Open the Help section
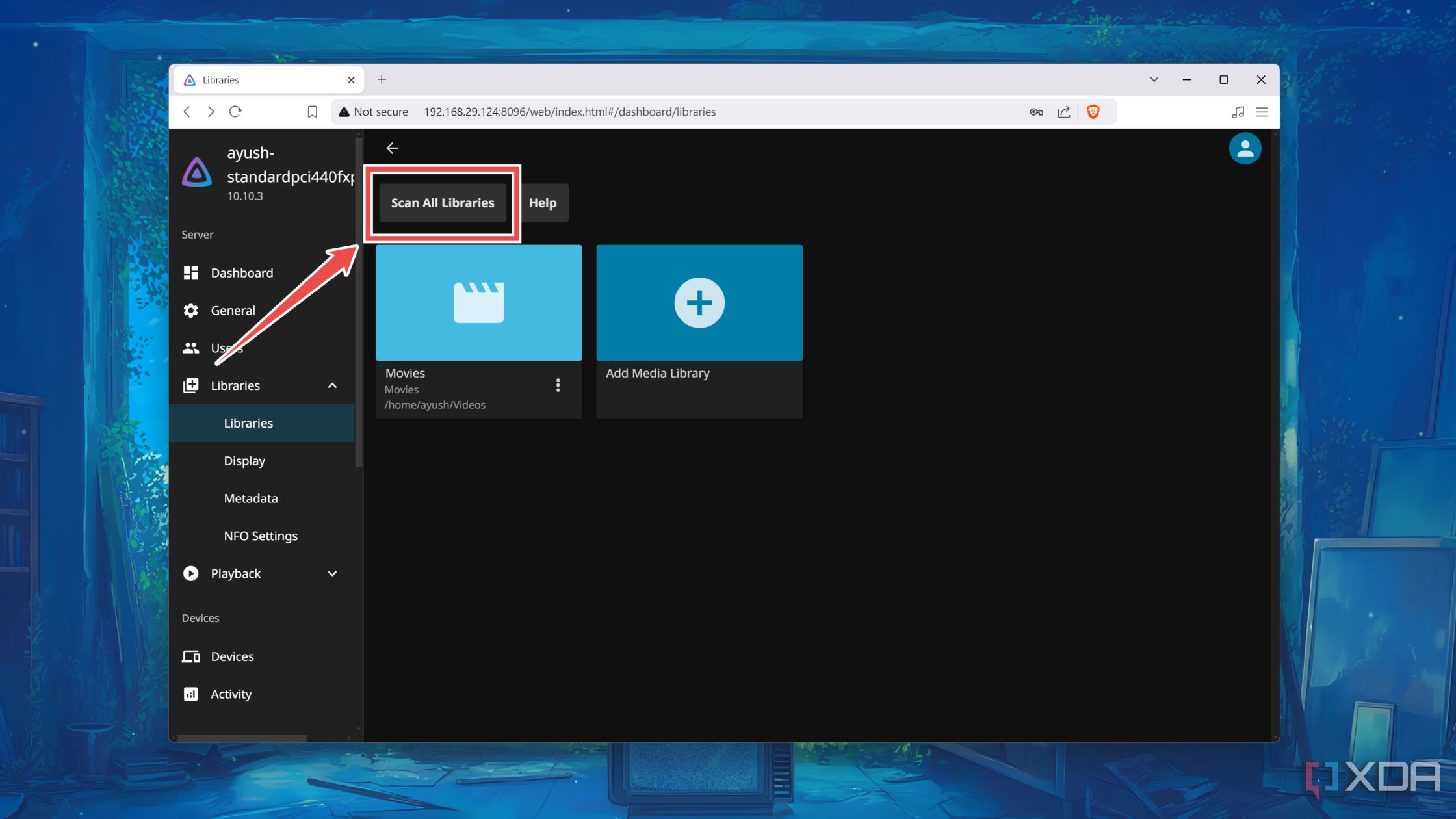The image size is (1456, 819). [x=543, y=202]
